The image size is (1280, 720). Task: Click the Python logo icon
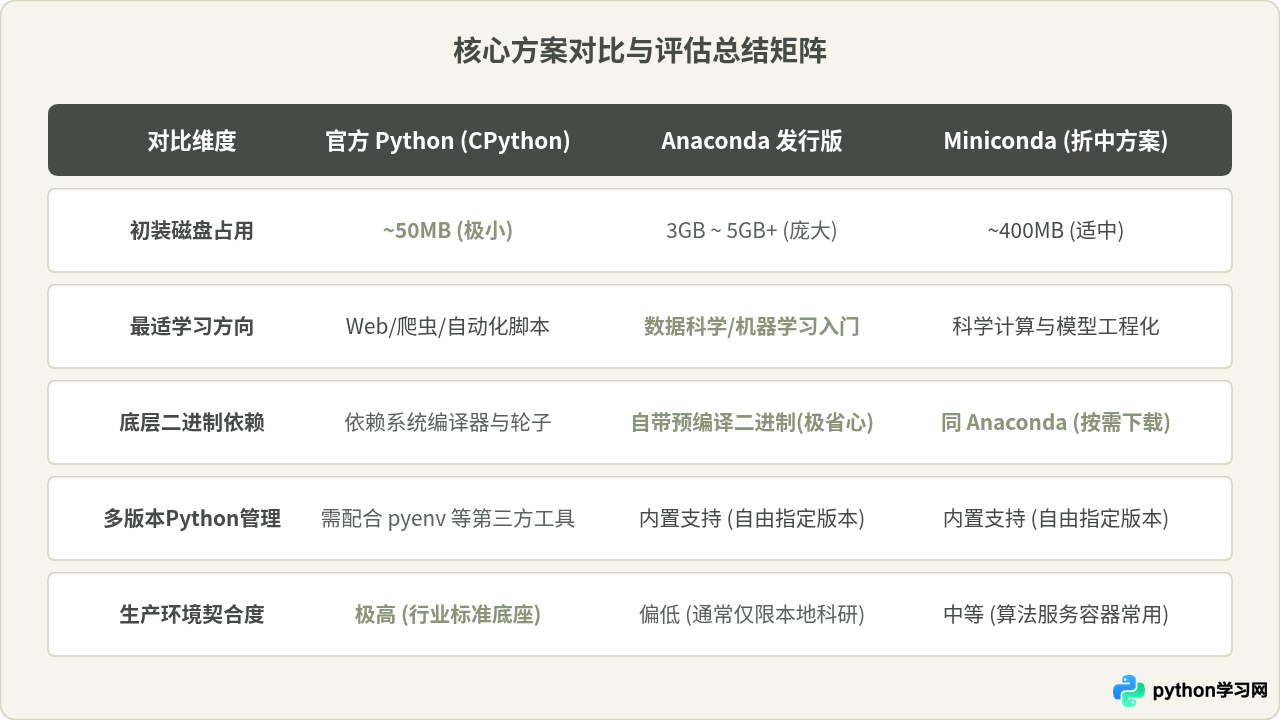point(1129,691)
